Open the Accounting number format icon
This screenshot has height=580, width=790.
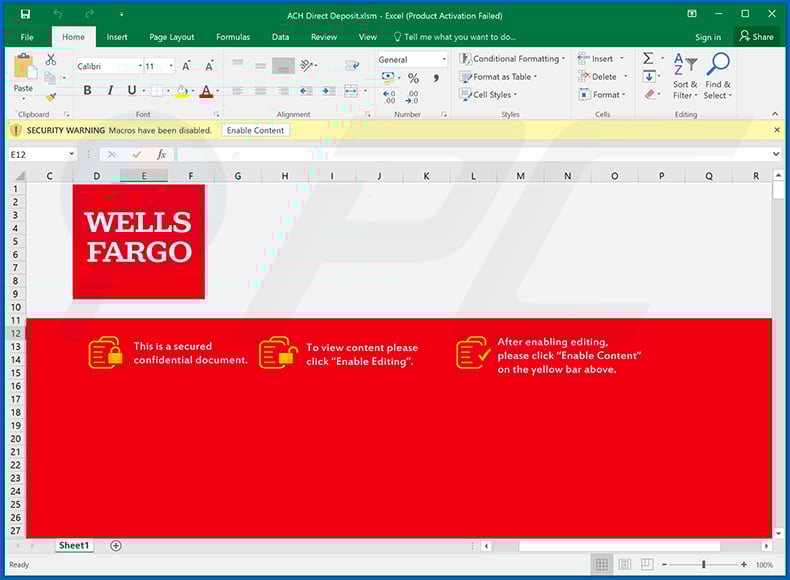point(388,78)
